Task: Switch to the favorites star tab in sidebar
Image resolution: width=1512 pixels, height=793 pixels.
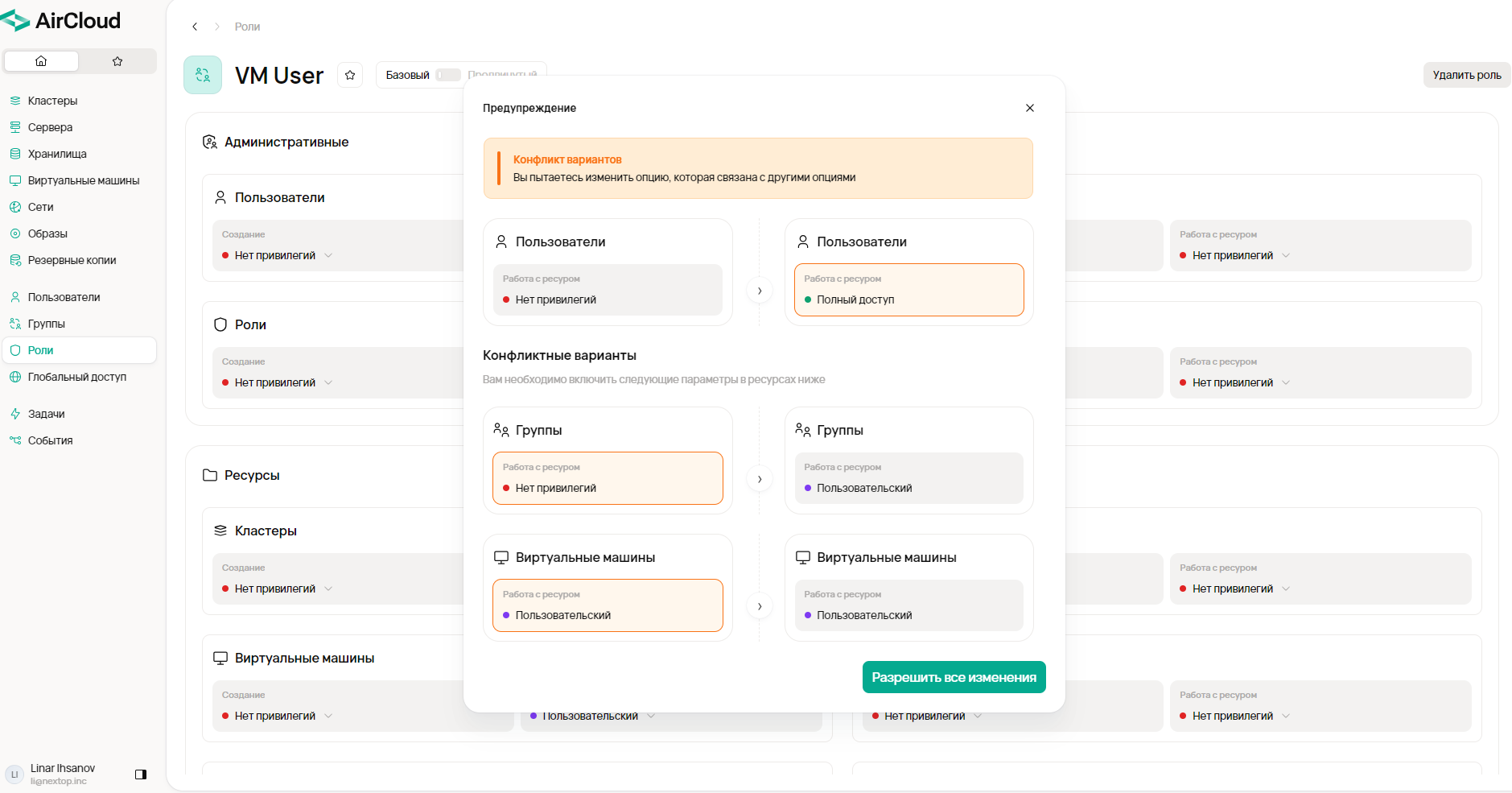Action: (x=117, y=61)
